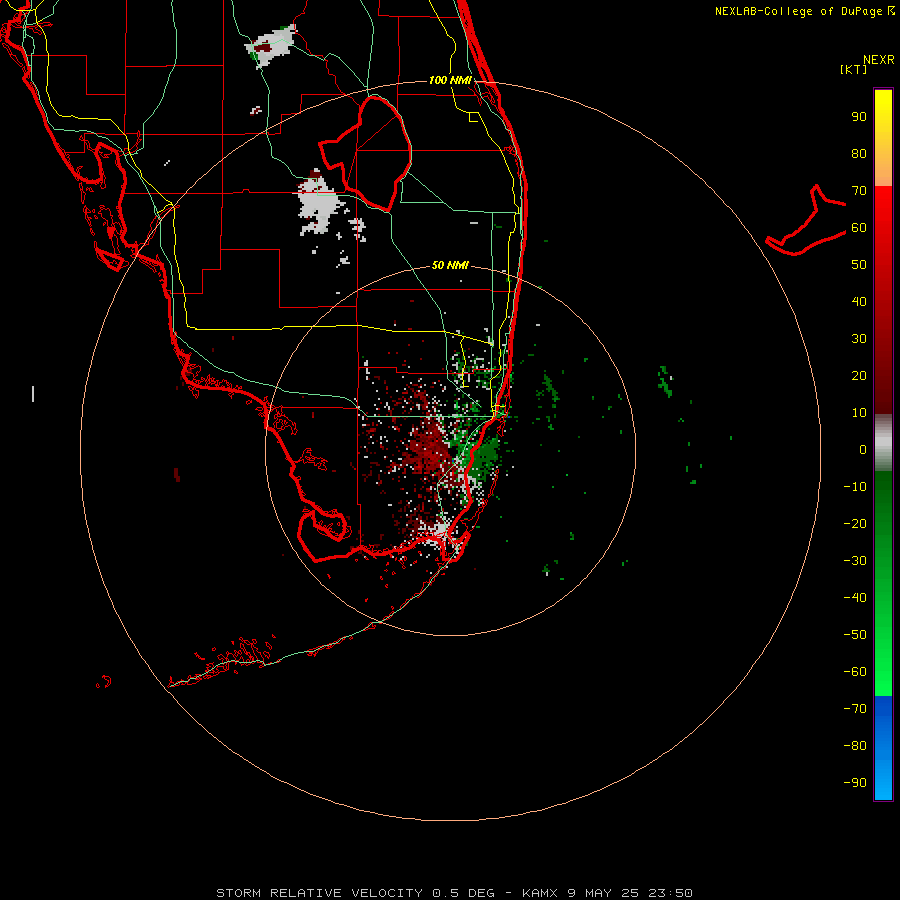Screen dimensions: 900x900
Task: Click the 80 value on velocity scale
Action: click(x=859, y=153)
